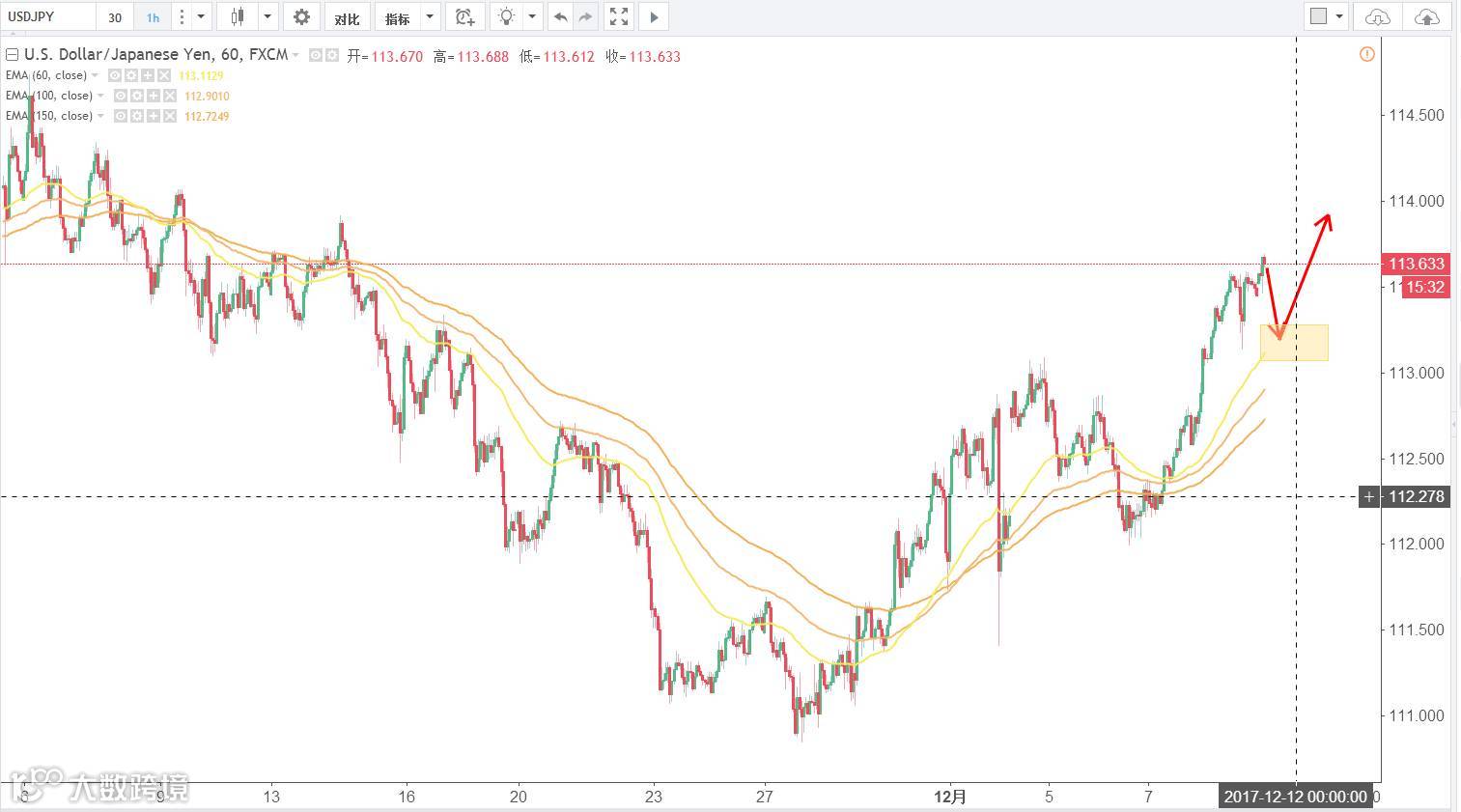Screen dimensions: 1461x812
Task: Click the plus icon on EMA (60, close)
Action: [148, 75]
